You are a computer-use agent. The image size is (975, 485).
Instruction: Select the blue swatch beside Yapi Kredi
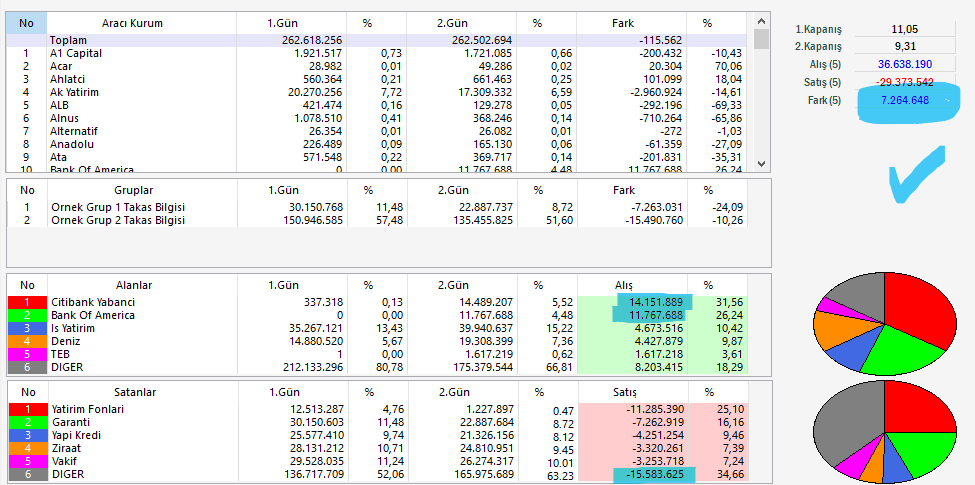click(27, 435)
